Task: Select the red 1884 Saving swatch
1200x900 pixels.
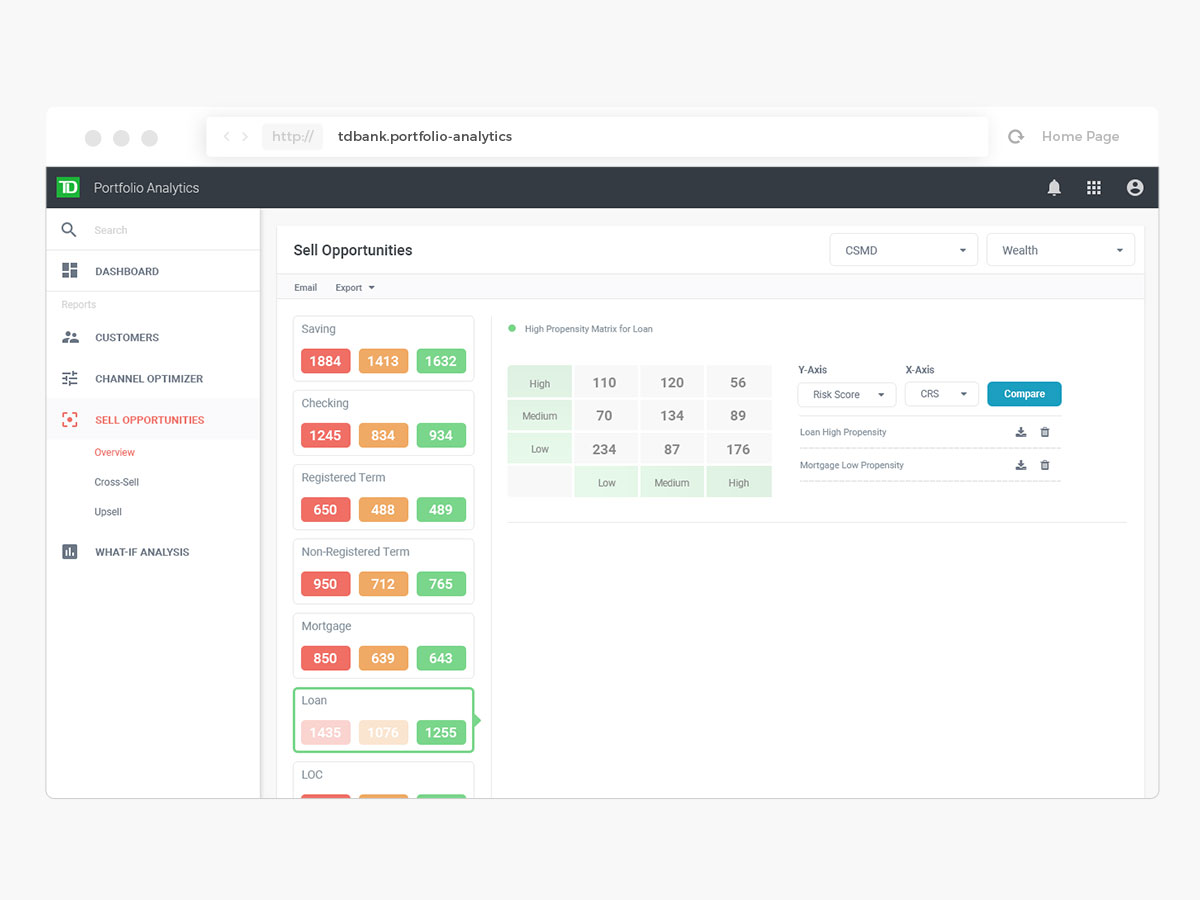Action: click(x=325, y=361)
